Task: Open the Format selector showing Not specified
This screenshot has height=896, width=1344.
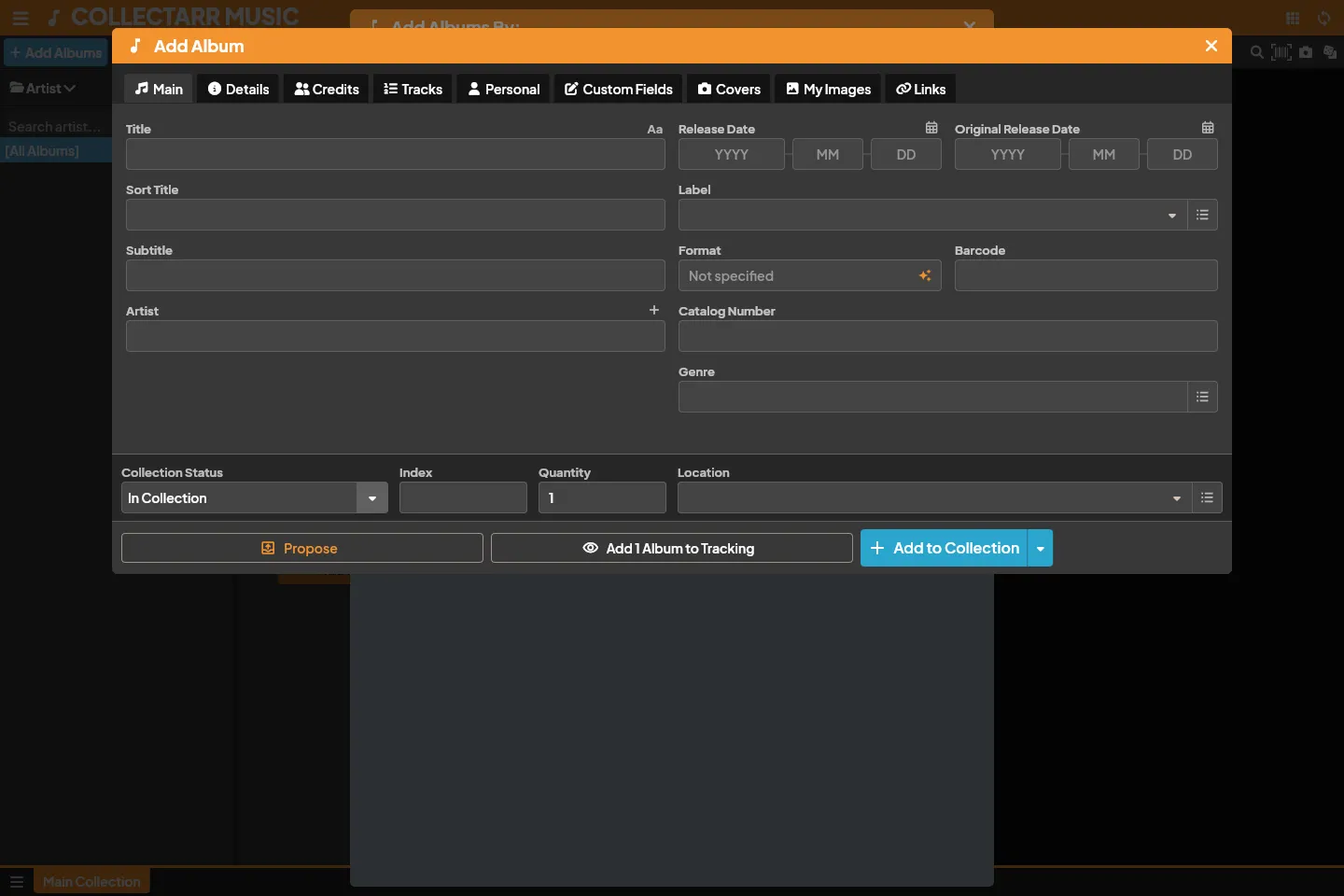Action: click(x=809, y=275)
